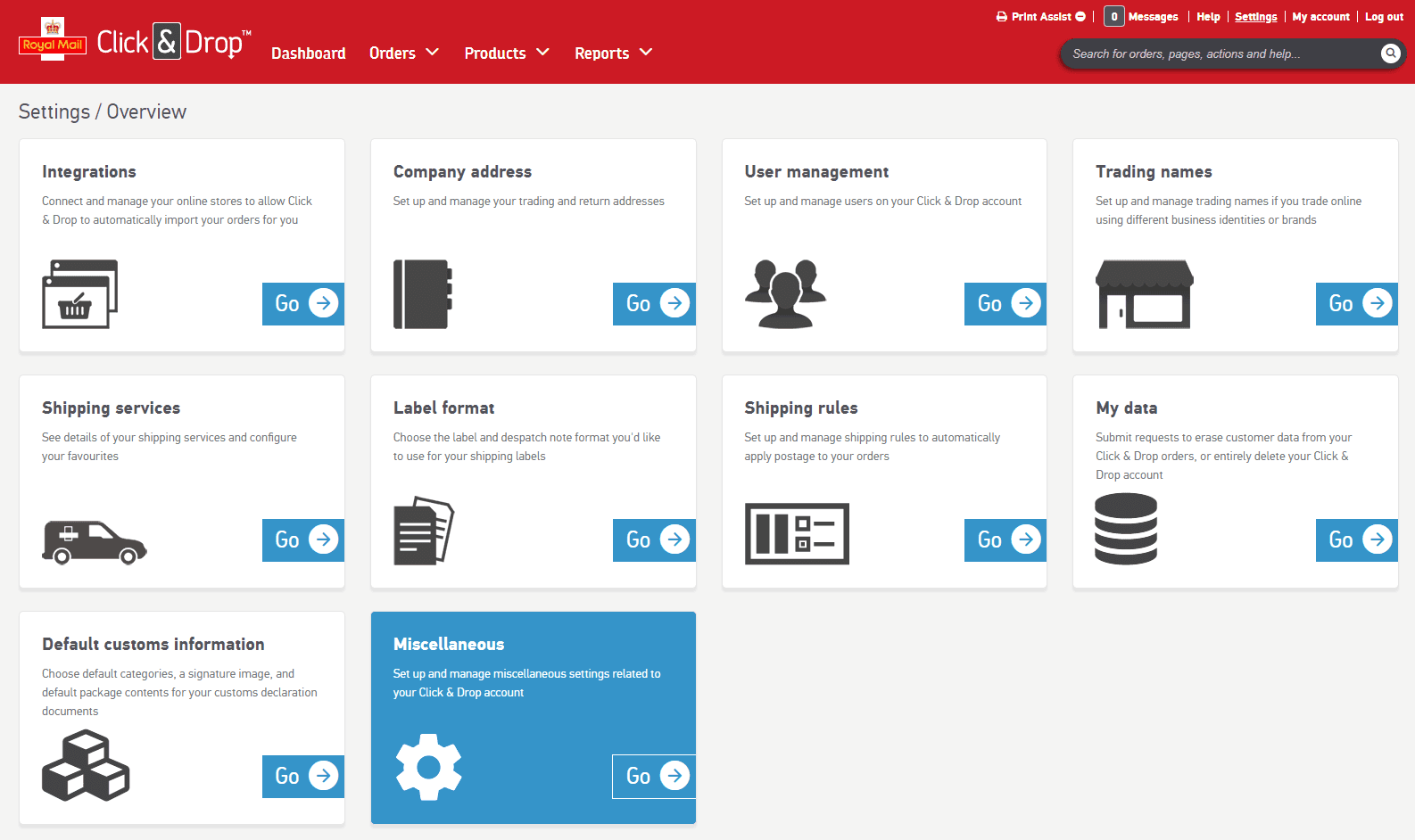Click the Shipping rules card title
Image resolution: width=1415 pixels, height=840 pixels.
pyautogui.click(x=801, y=408)
